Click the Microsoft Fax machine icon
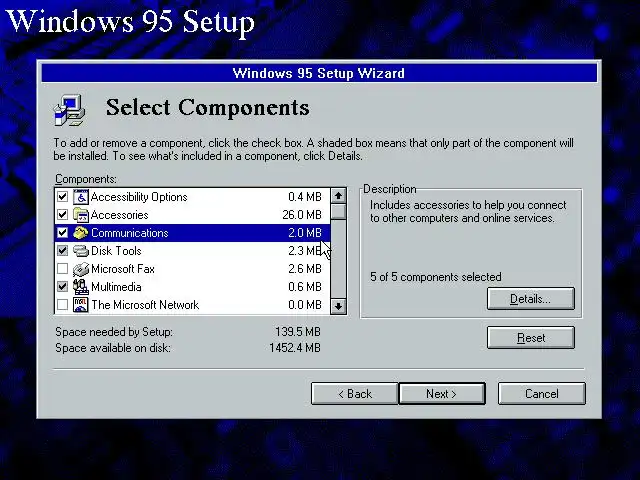Viewport: 640px width, 480px height. (x=81, y=269)
